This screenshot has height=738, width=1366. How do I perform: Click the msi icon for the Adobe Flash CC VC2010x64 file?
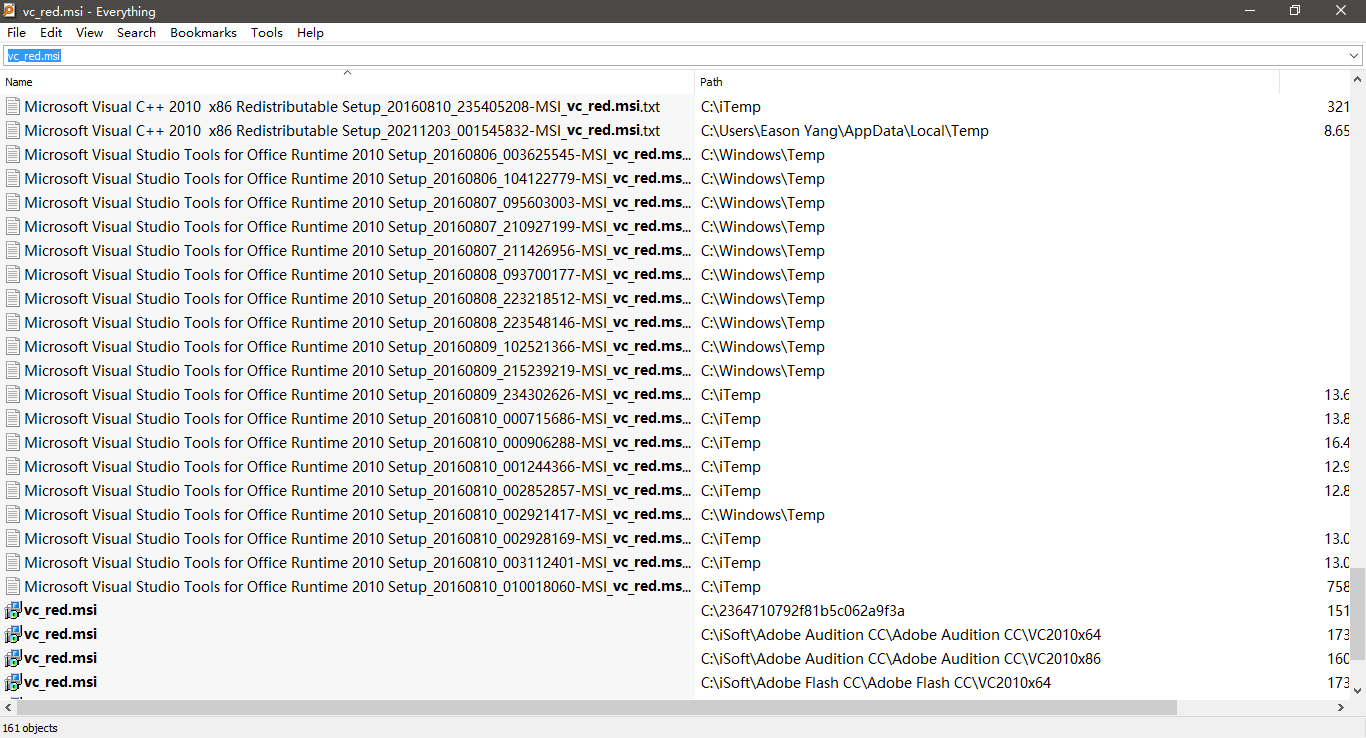coord(13,682)
